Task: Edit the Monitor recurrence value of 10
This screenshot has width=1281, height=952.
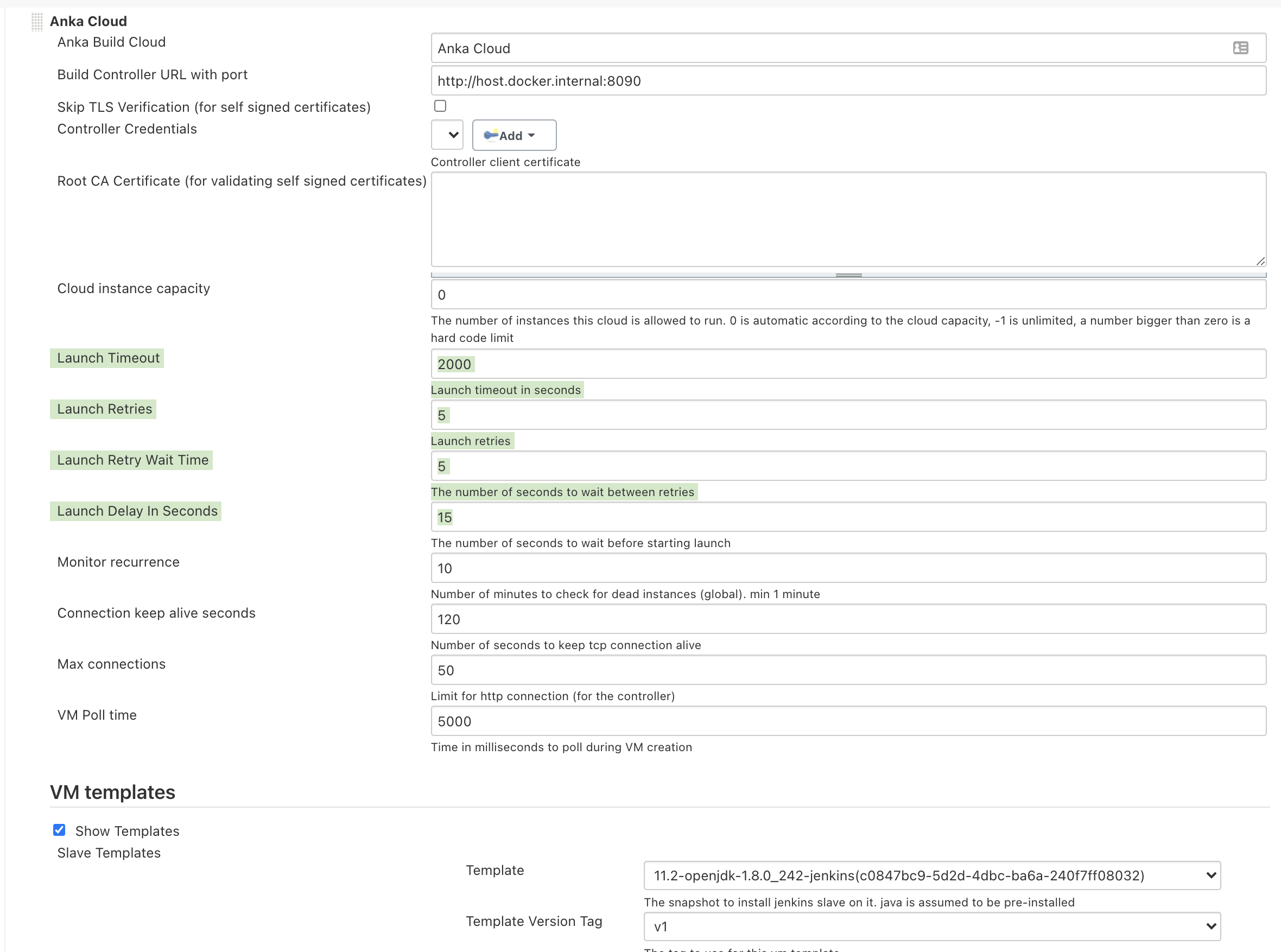Action: [x=847, y=568]
